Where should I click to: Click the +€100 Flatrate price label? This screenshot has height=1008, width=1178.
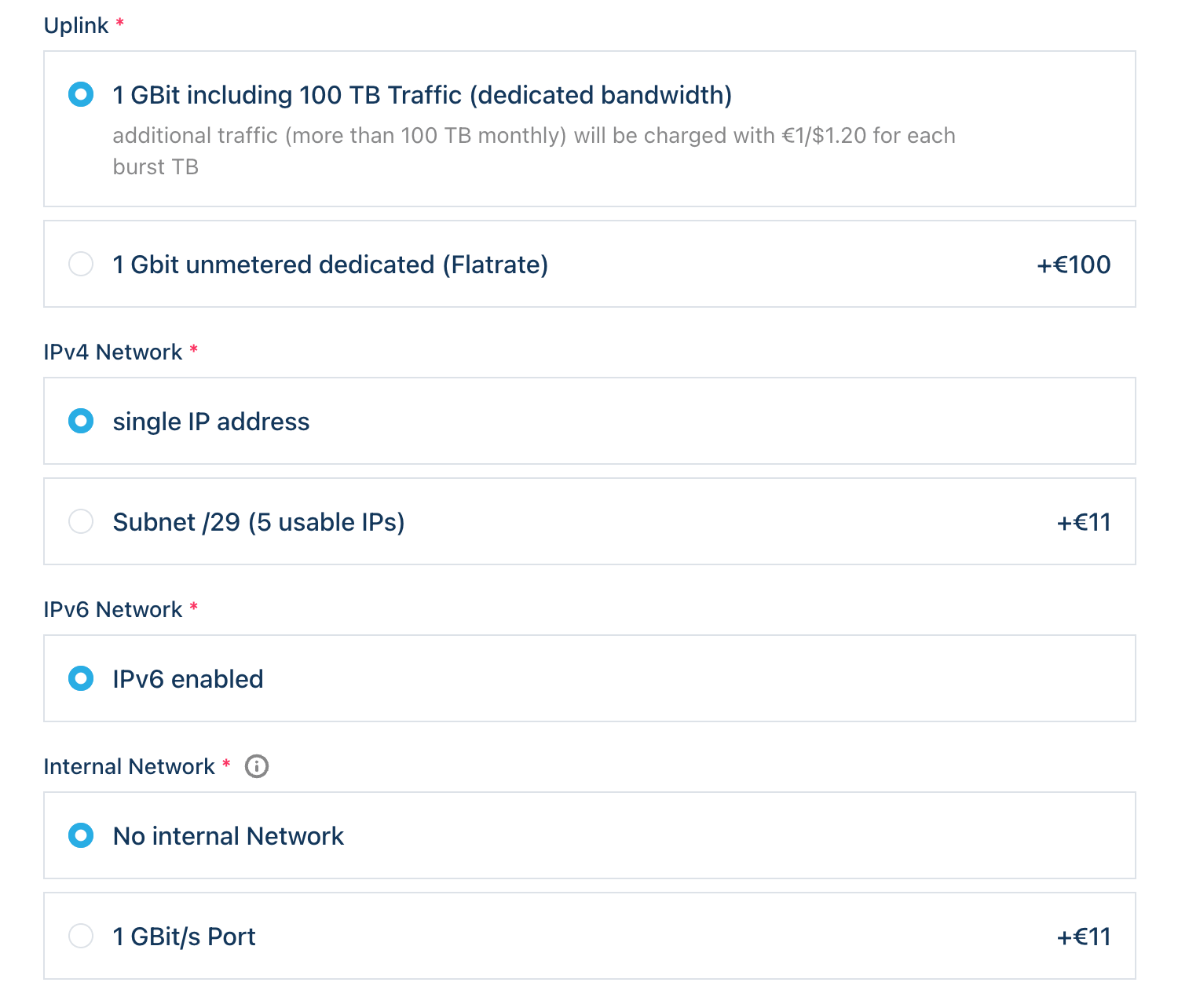1074,265
